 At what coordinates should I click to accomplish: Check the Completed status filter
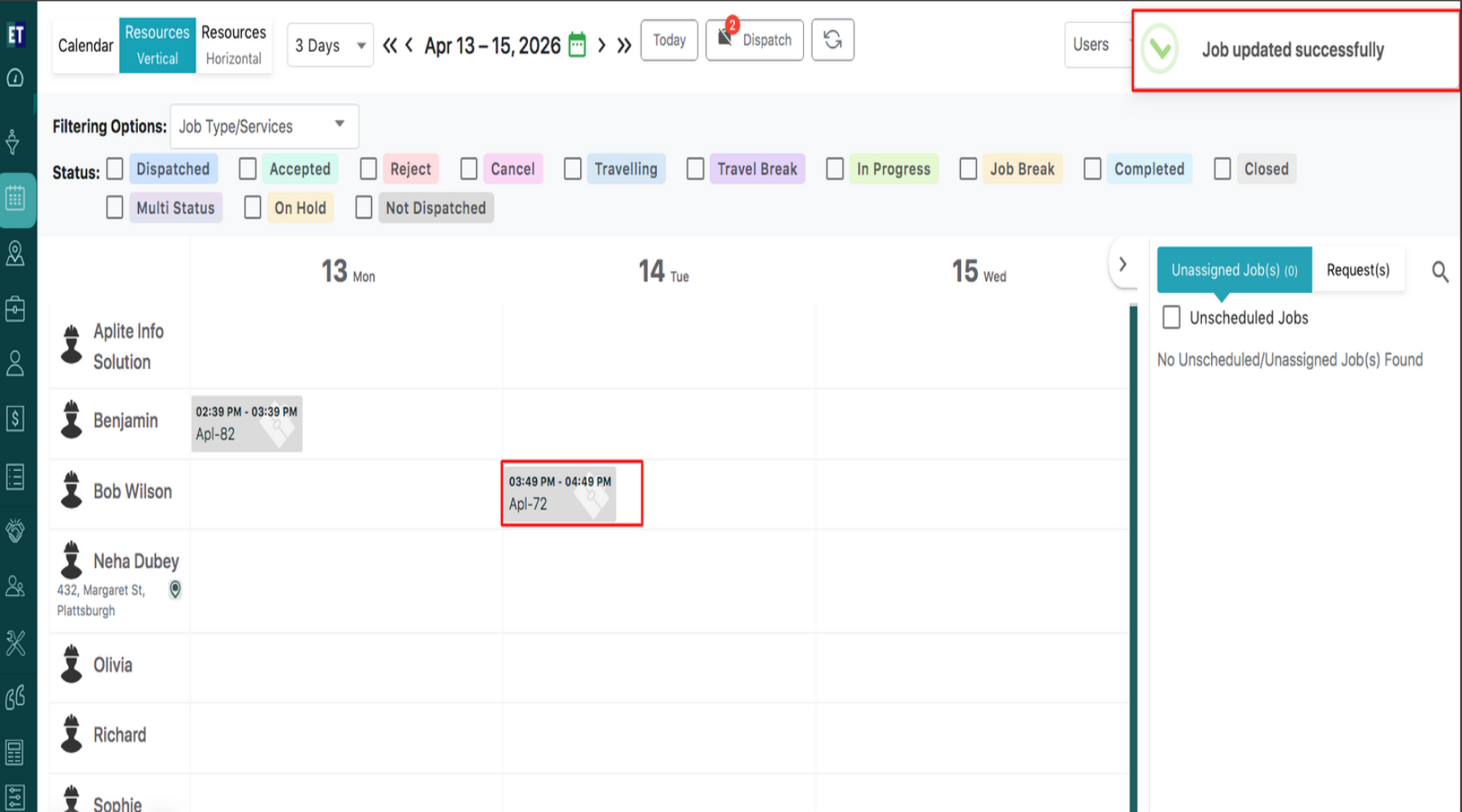(x=1092, y=169)
